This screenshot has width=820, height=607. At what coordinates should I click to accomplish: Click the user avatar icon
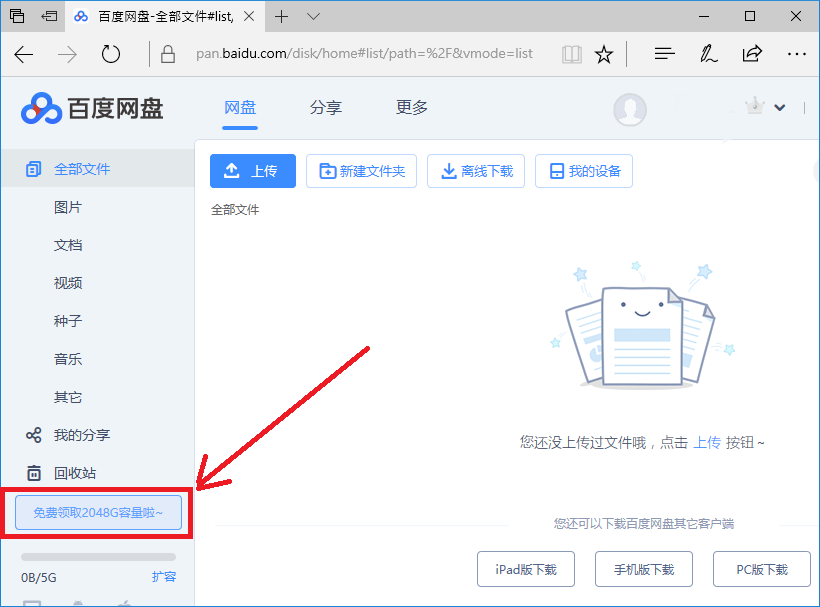pyautogui.click(x=630, y=109)
